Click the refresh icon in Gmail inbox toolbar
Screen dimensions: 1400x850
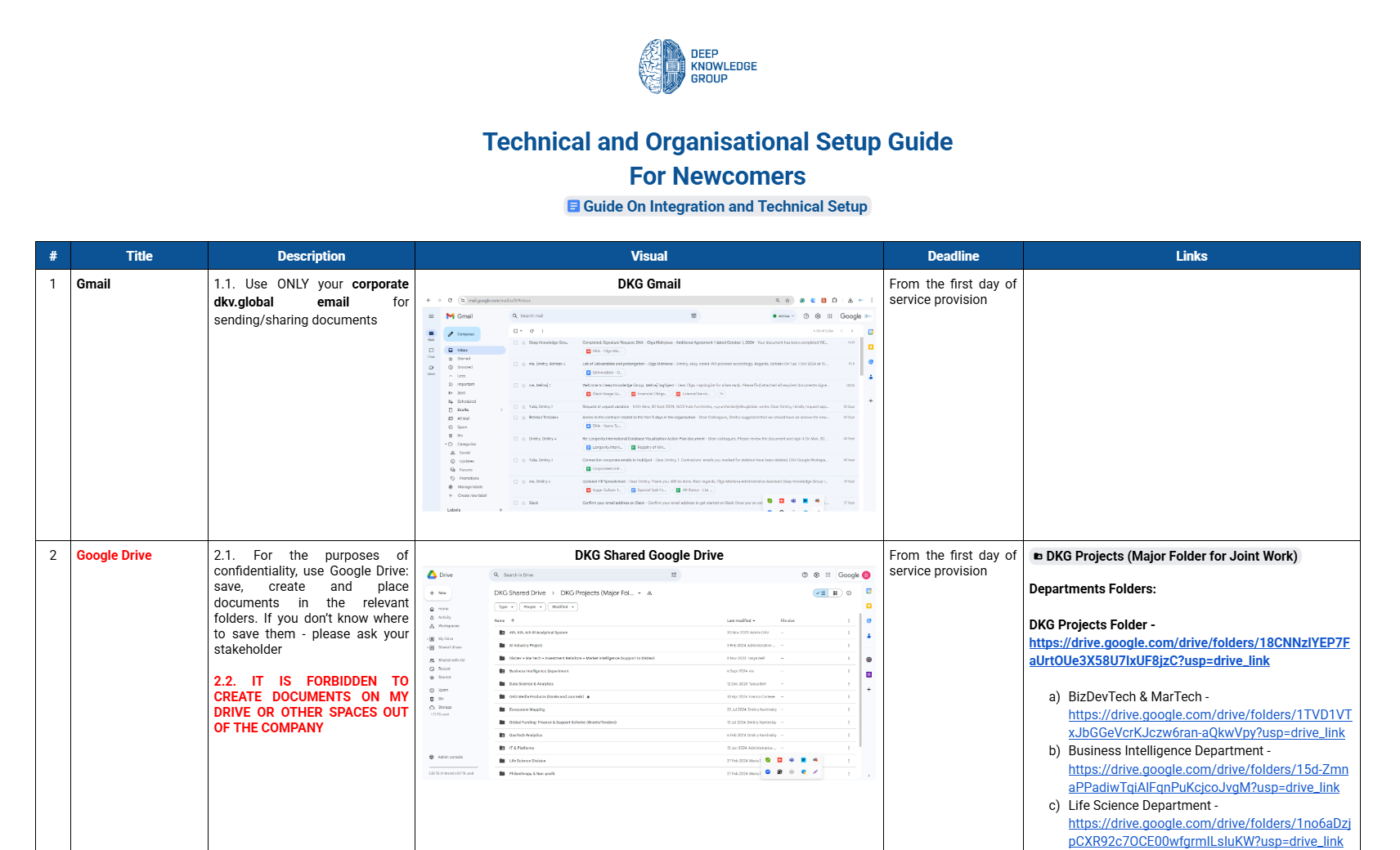pos(532,331)
